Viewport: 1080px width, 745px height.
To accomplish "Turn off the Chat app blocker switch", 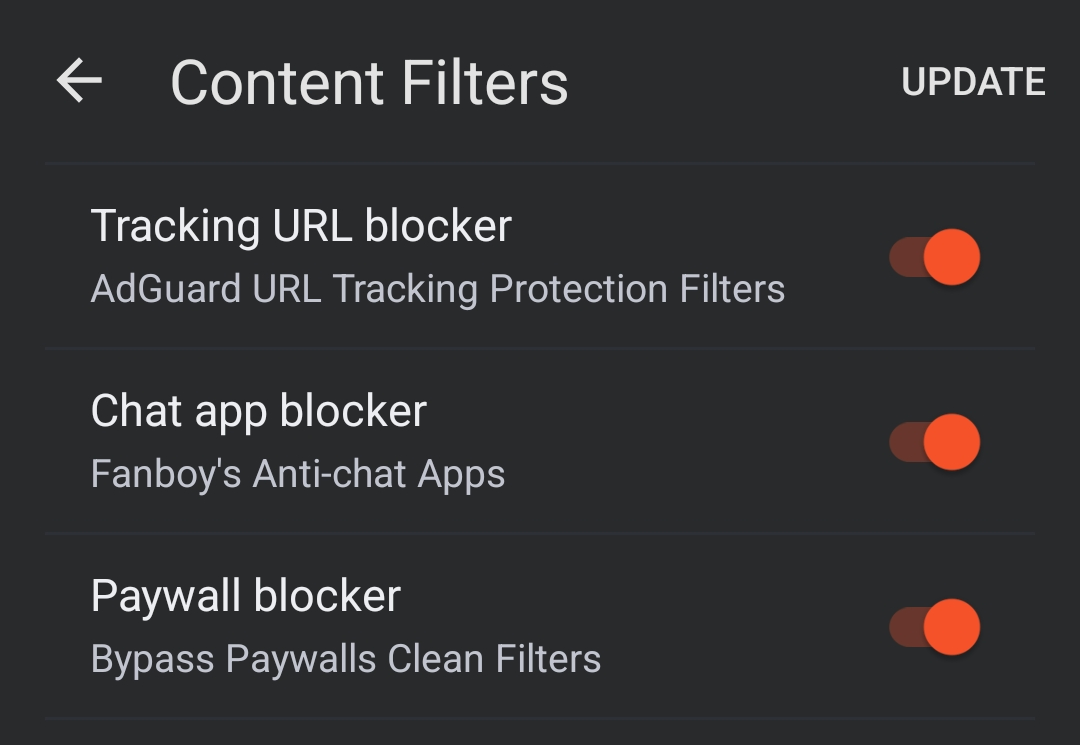I will pos(935,442).
